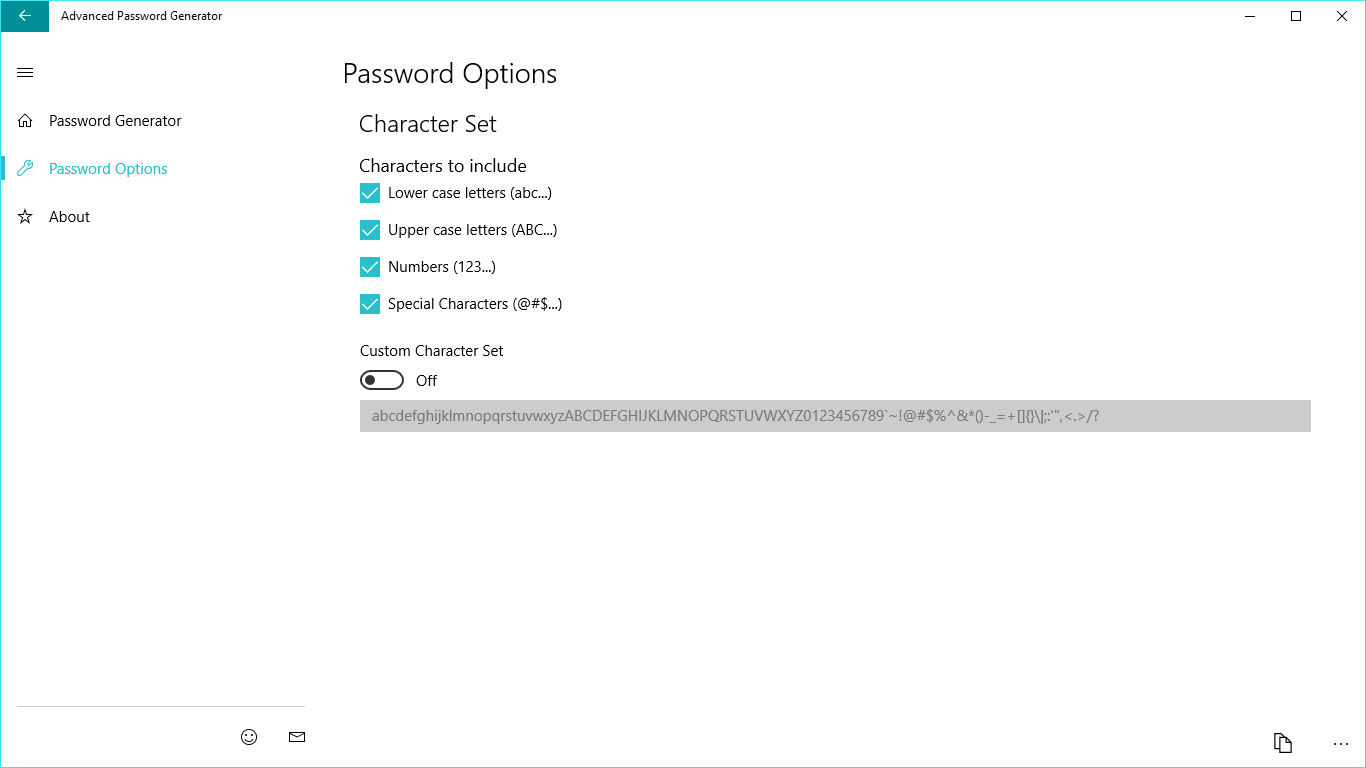Go to Password Generator page
1366x768 pixels.
click(115, 121)
